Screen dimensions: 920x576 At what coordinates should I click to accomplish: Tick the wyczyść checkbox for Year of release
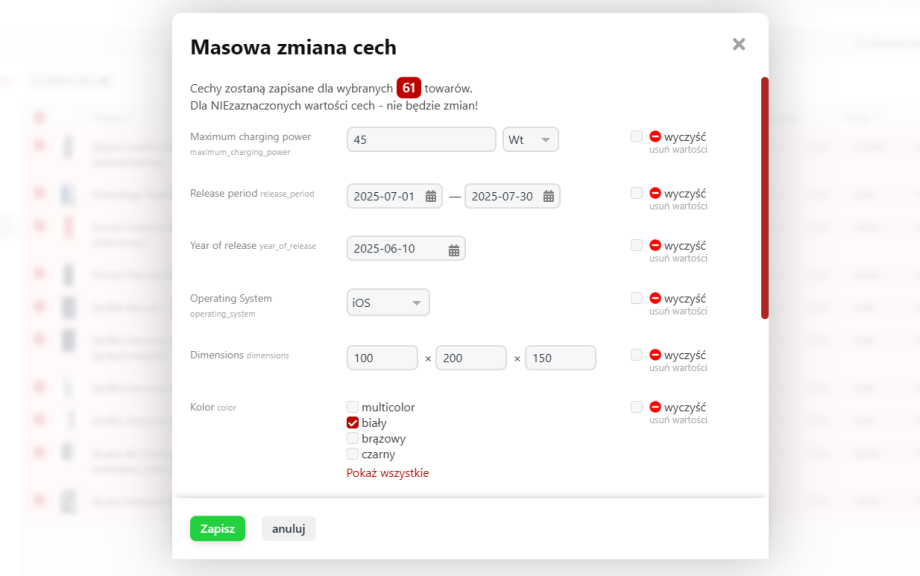click(636, 245)
